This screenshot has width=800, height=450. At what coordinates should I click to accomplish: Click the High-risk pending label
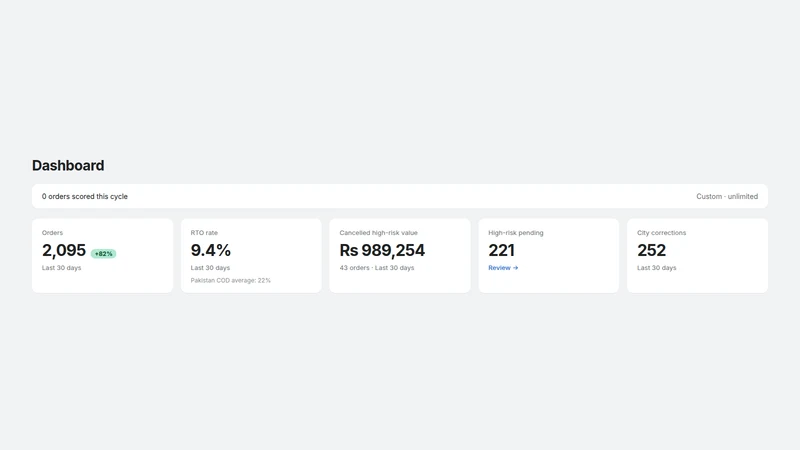[x=516, y=233]
